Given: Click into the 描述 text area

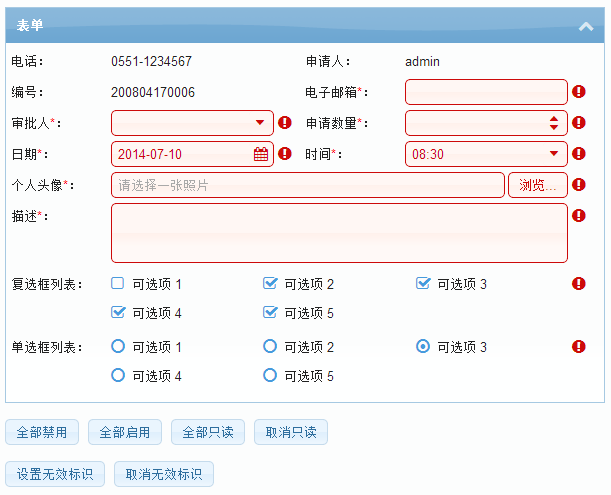Looking at the screenshot, I should coord(339,233).
